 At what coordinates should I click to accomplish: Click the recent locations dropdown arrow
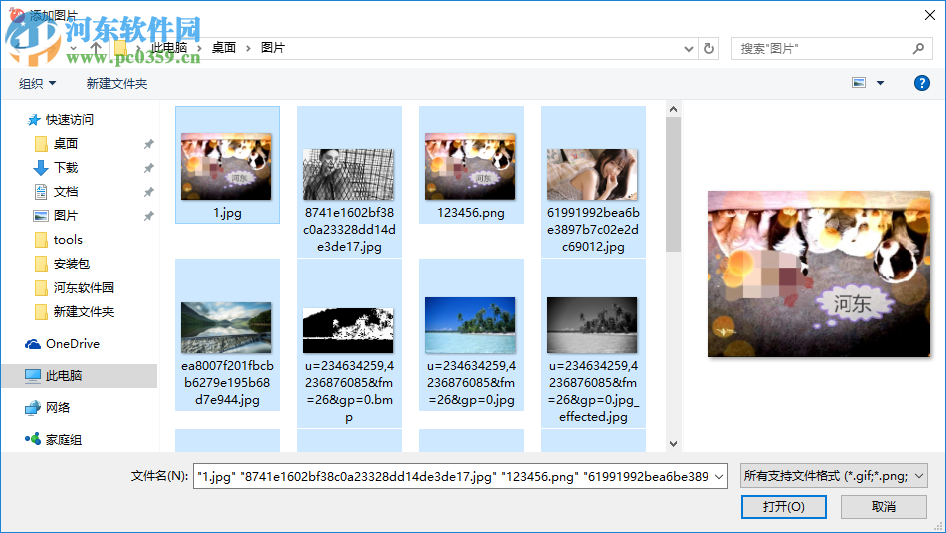tap(74, 48)
